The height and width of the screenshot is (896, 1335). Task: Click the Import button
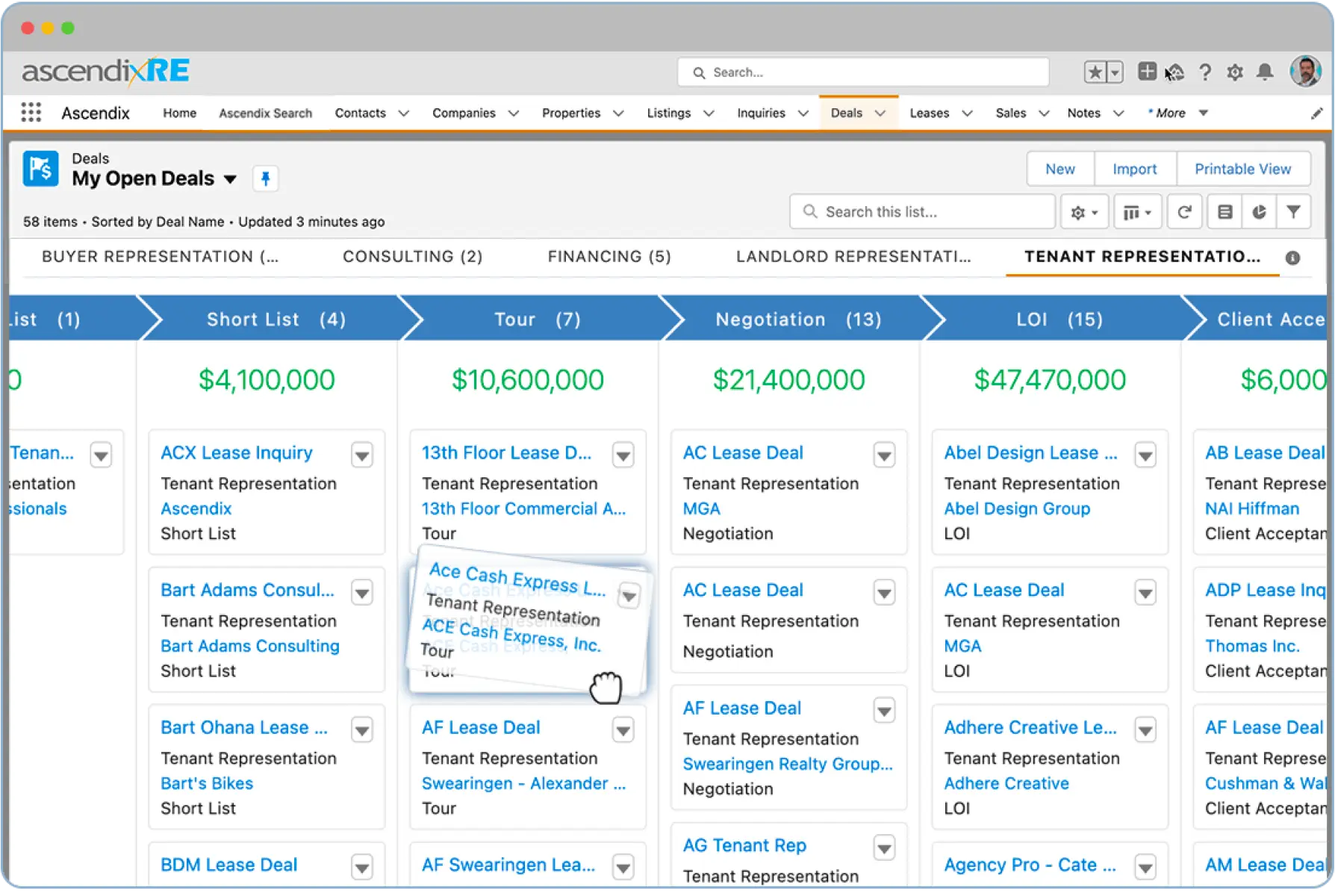coord(1135,169)
